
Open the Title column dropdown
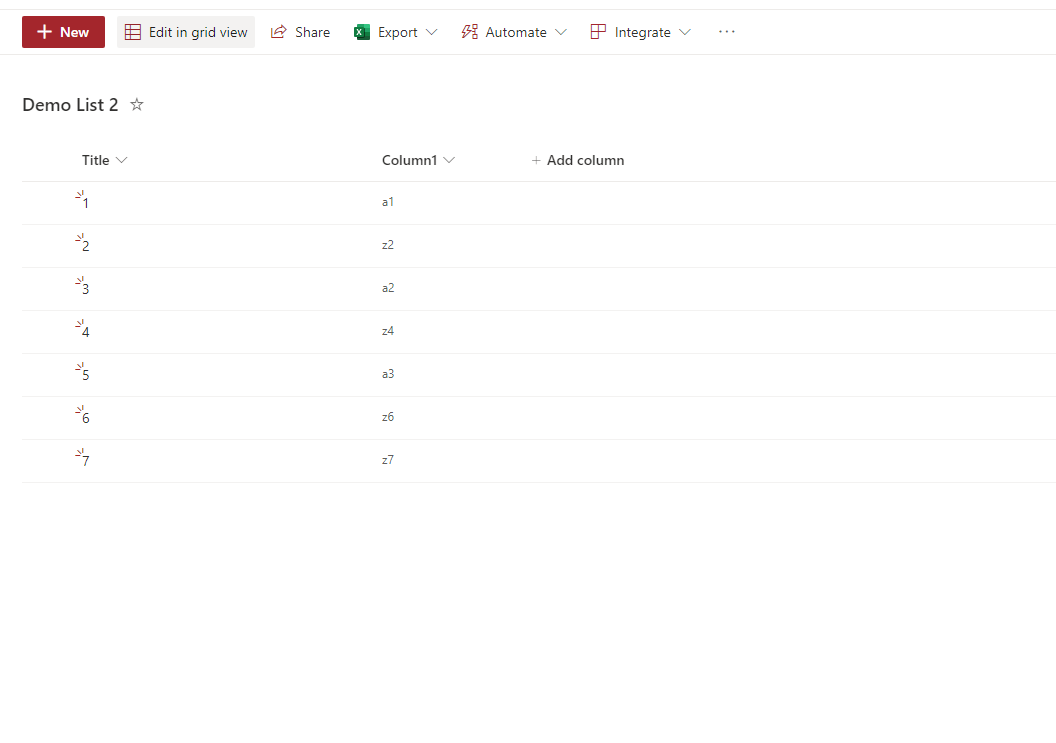[122, 160]
